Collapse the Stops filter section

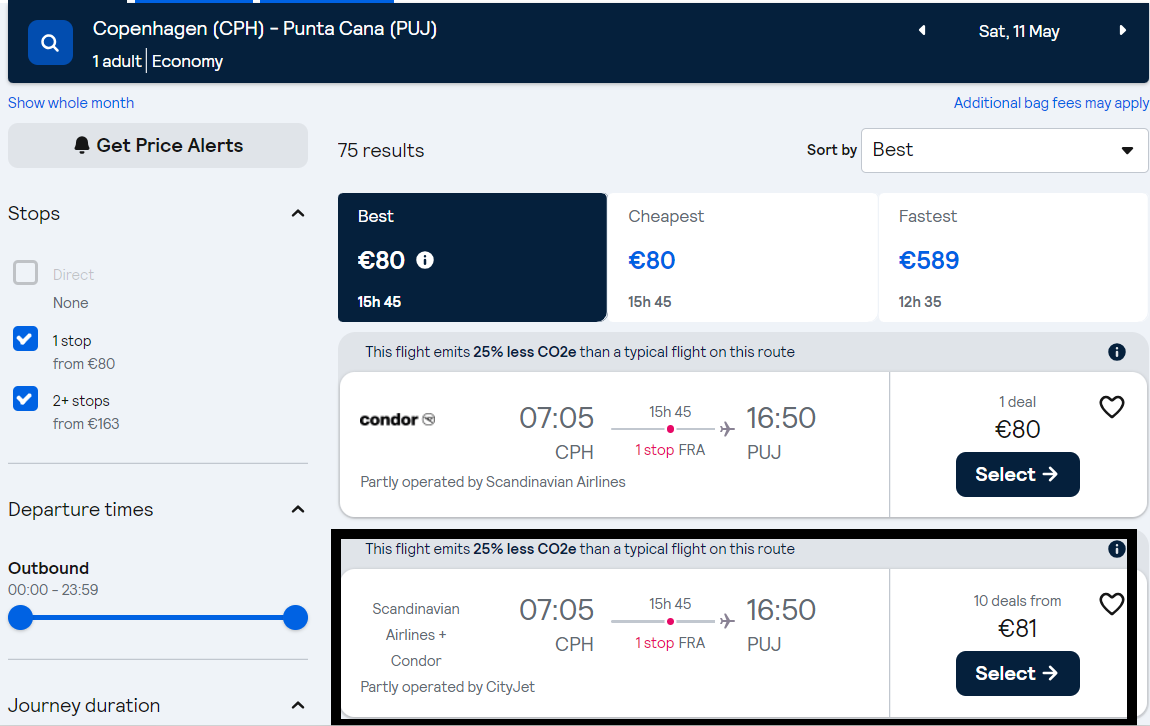click(298, 213)
